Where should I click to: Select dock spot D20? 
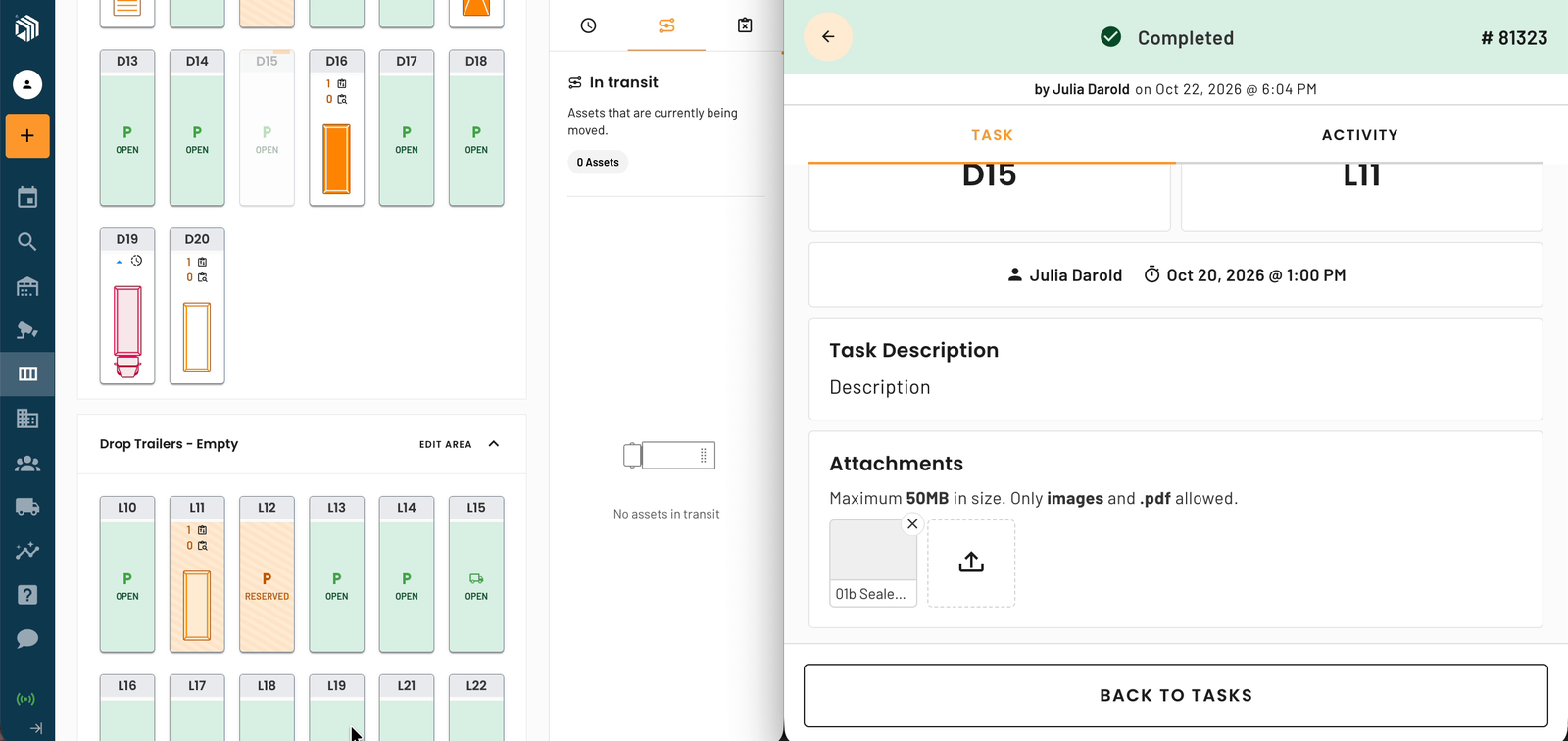[x=197, y=306]
